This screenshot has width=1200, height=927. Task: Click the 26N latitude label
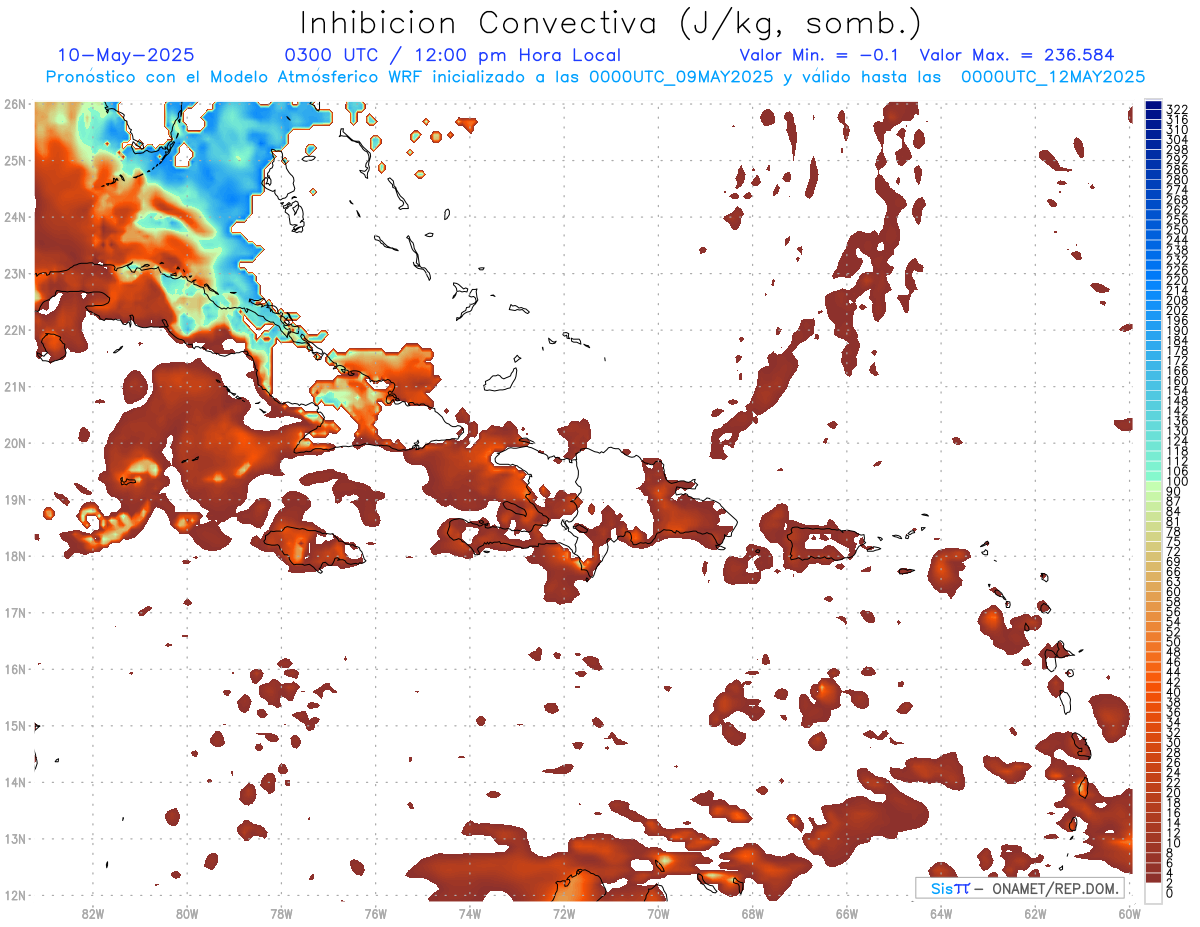pyautogui.click(x=14, y=103)
